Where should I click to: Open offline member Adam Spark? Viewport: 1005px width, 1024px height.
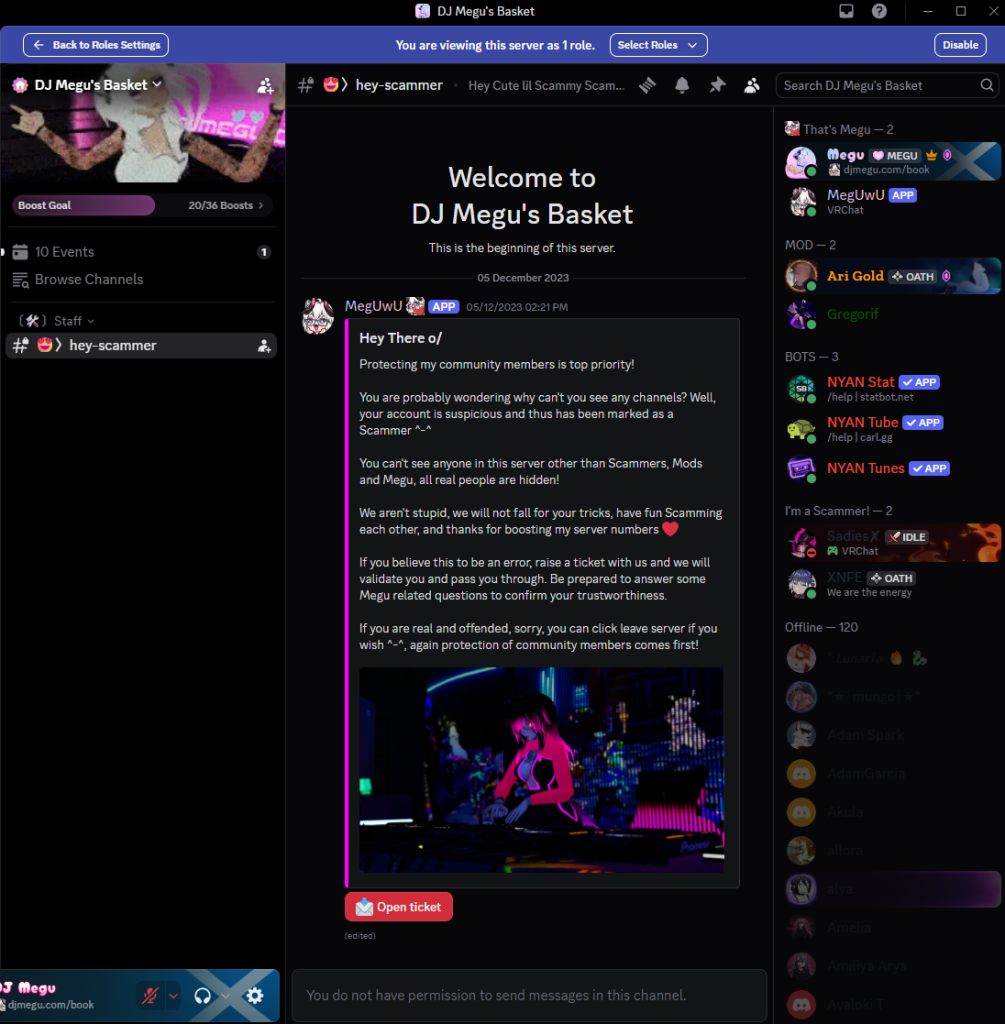pos(892,735)
